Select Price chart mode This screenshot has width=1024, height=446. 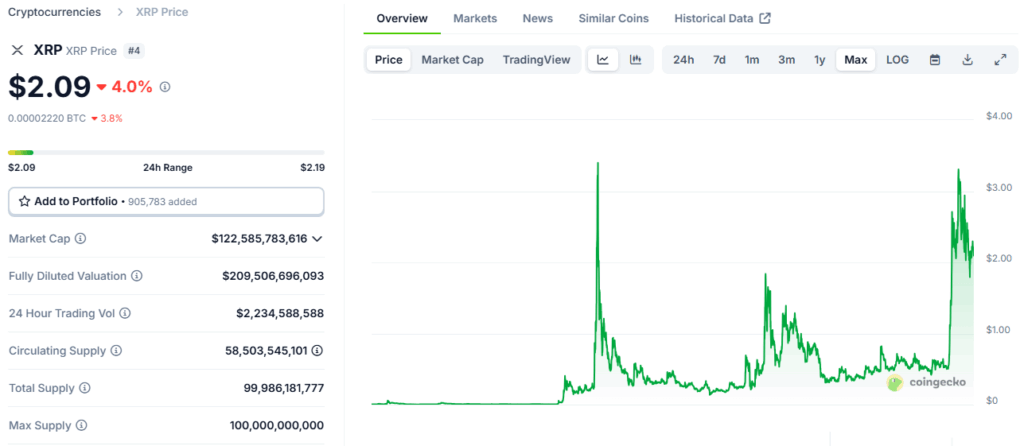point(389,60)
